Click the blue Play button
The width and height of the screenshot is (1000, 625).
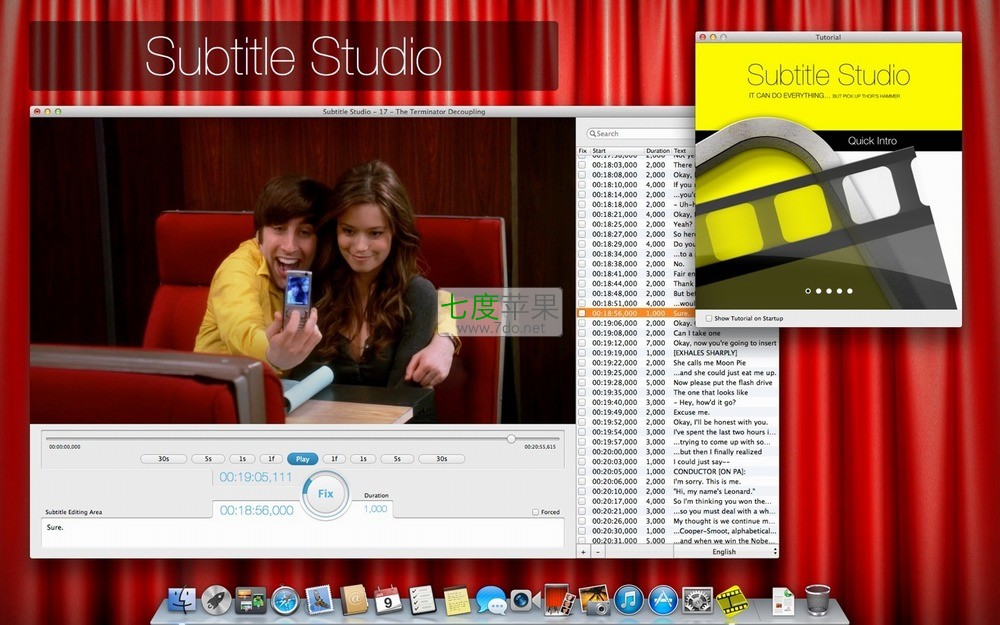click(x=302, y=459)
